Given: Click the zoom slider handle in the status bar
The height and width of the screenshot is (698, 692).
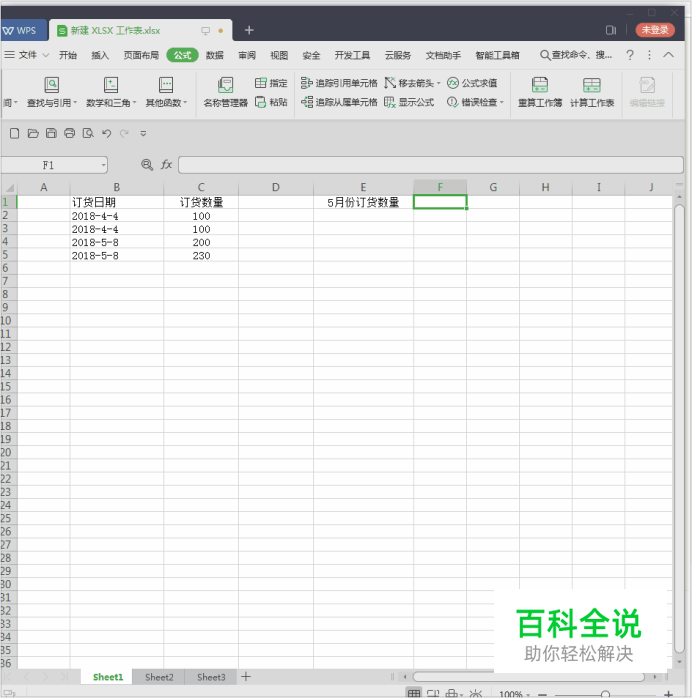Looking at the screenshot, I should pos(605,694).
